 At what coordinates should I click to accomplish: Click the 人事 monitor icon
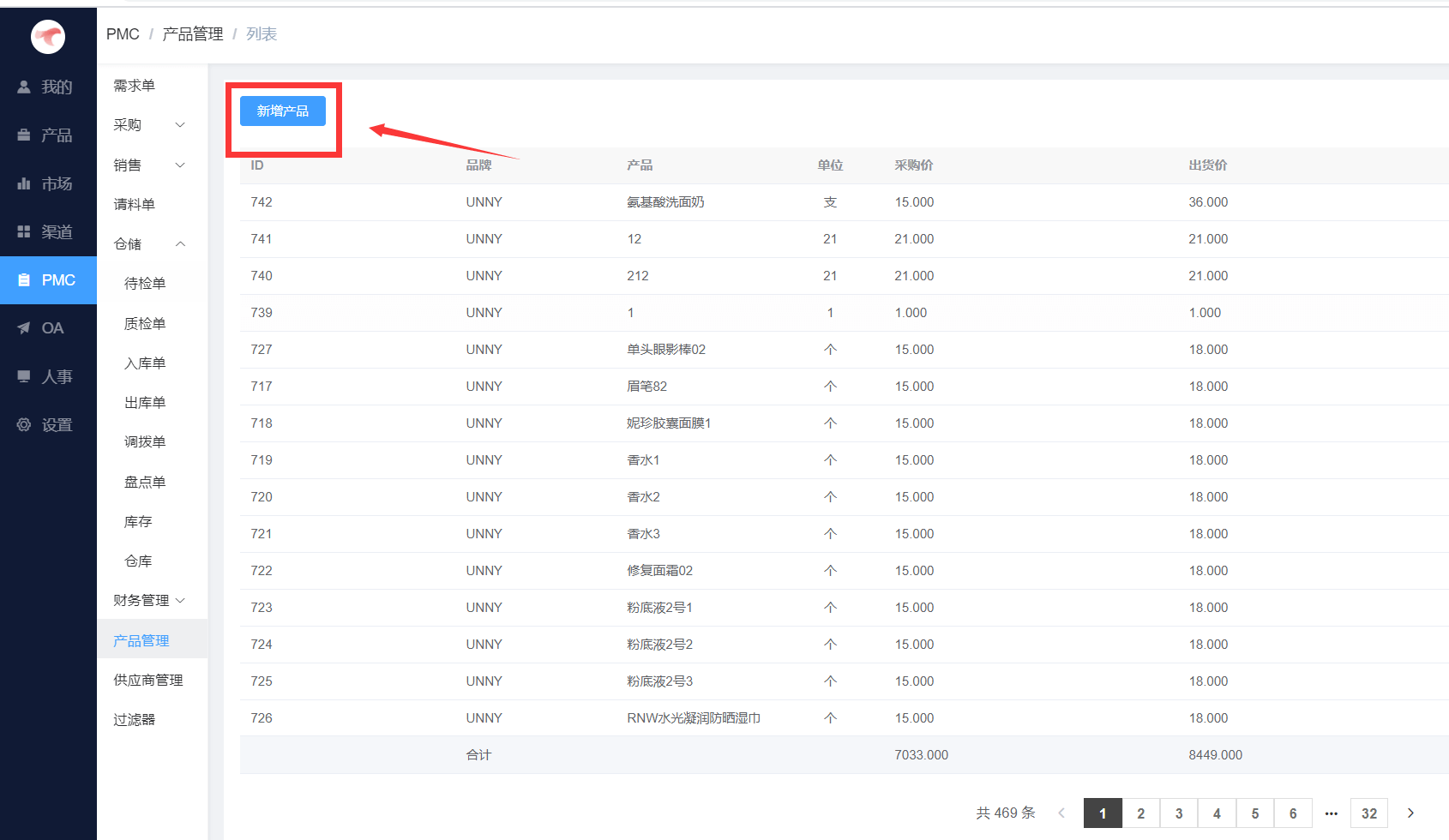24,376
